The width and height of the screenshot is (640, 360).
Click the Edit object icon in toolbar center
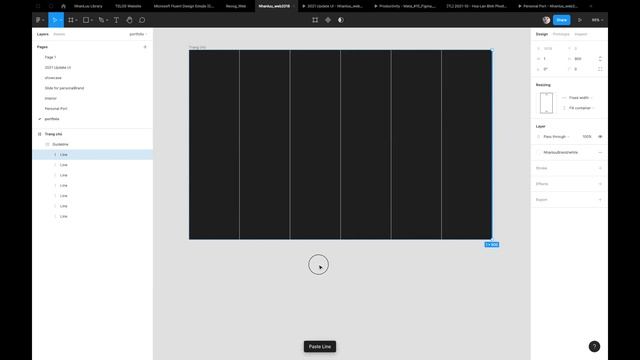(x=315, y=20)
